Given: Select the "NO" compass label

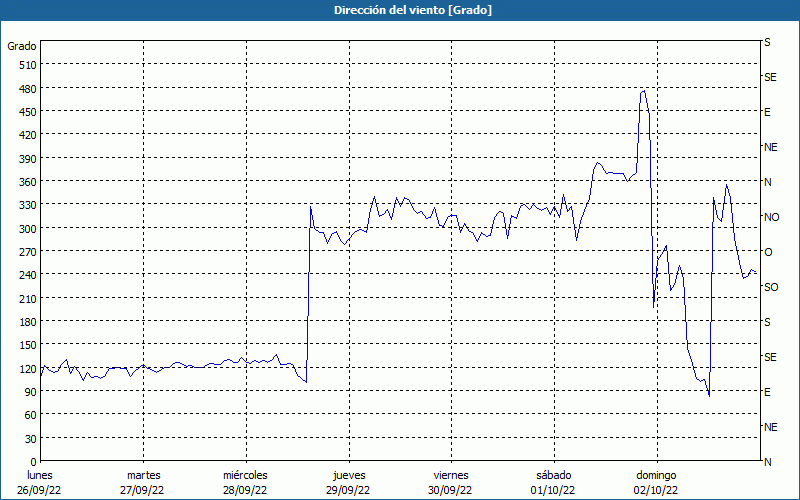Looking at the screenshot, I should pos(771,217).
